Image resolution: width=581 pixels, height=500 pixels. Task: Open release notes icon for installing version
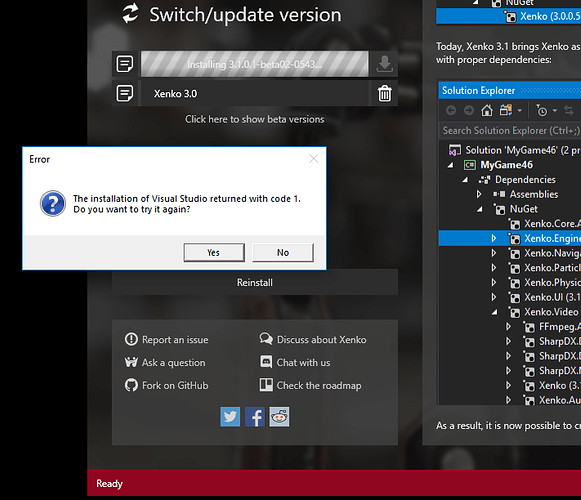125,64
